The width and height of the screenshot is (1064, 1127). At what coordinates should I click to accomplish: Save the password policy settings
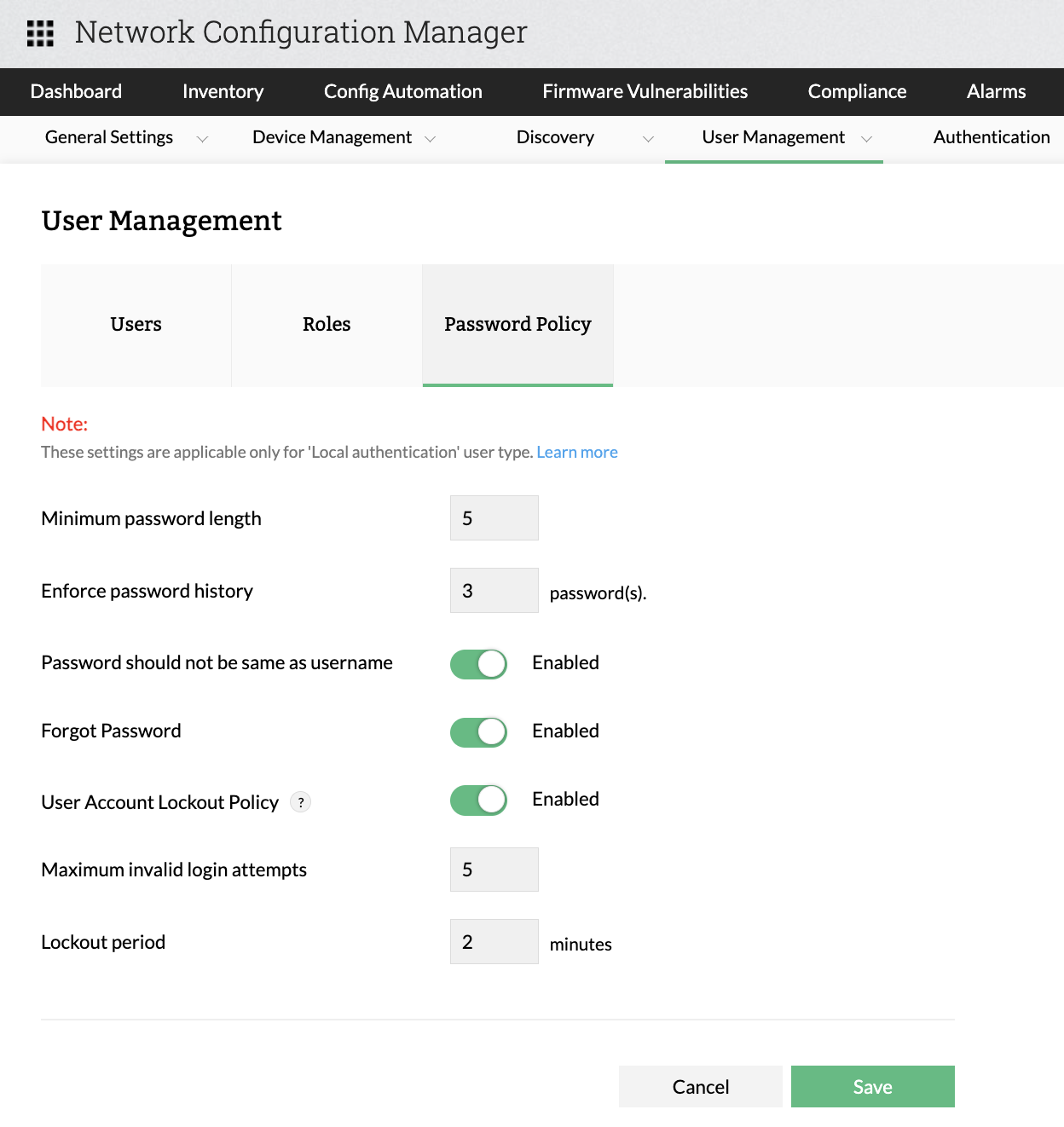(872, 1086)
